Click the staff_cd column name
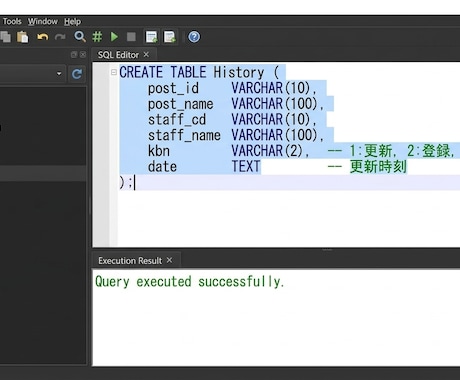The width and height of the screenshot is (460, 380). 177,120
